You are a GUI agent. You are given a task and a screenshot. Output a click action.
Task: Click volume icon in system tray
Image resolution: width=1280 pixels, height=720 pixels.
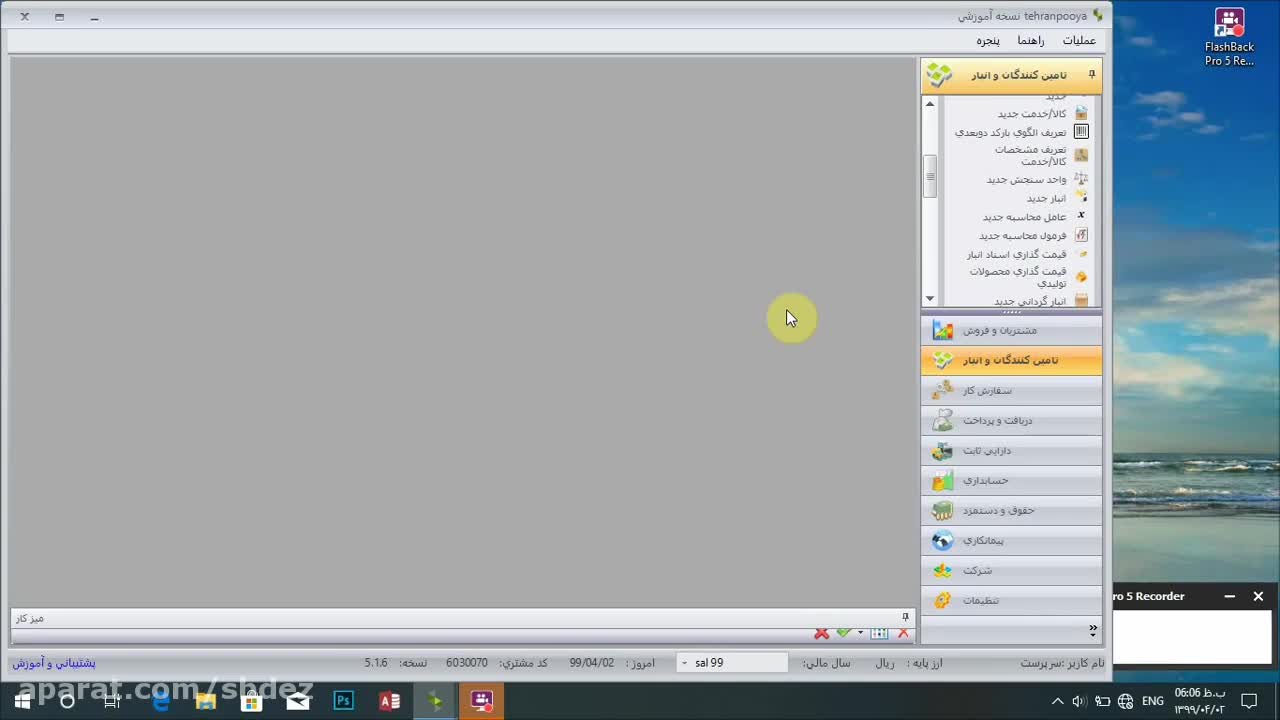pos(1079,701)
